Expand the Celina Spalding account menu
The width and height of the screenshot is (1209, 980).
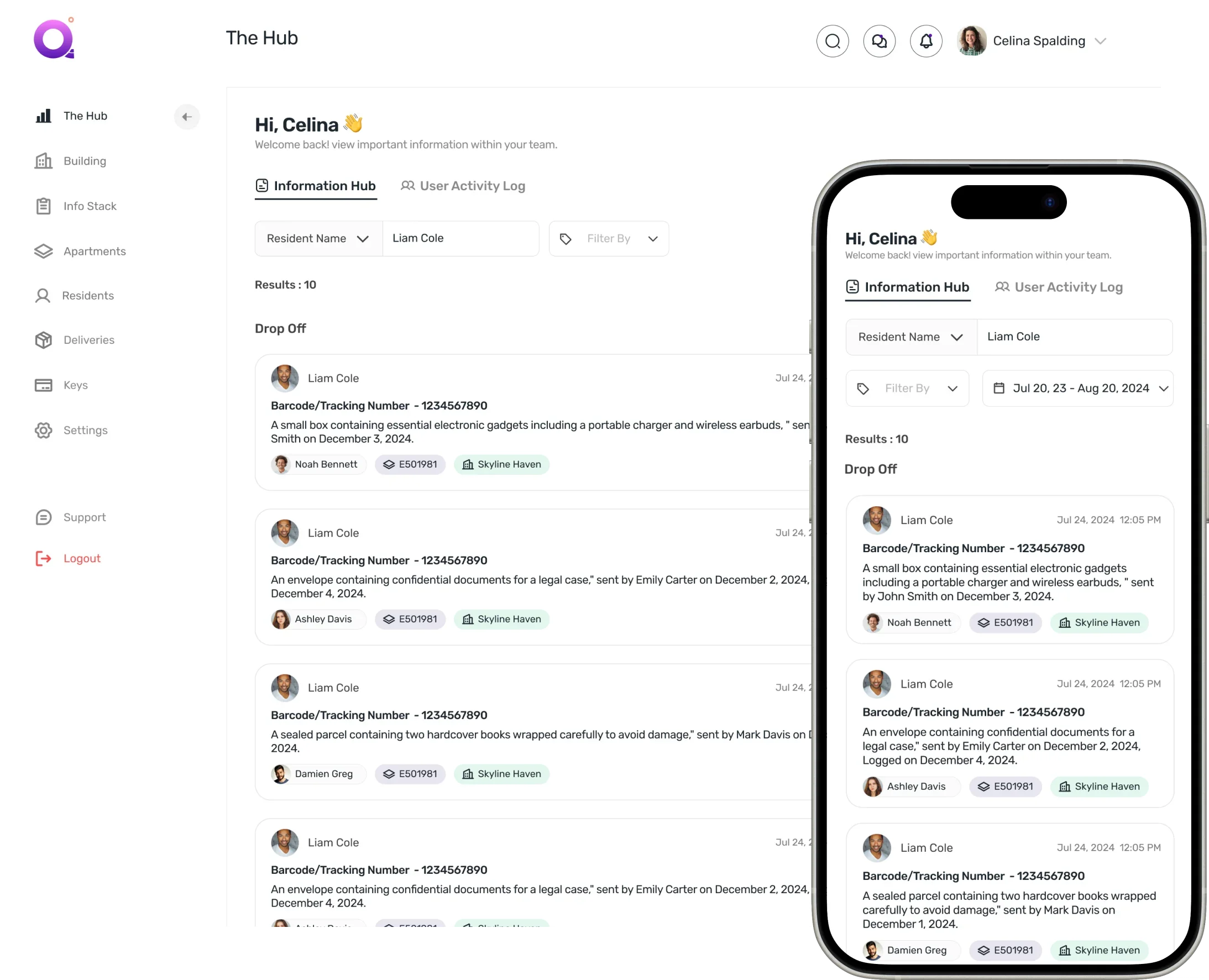[1100, 41]
